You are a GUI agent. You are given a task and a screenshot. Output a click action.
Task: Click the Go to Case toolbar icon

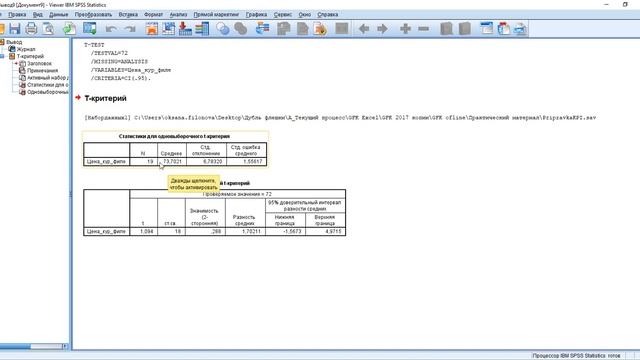tap(168, 29)
